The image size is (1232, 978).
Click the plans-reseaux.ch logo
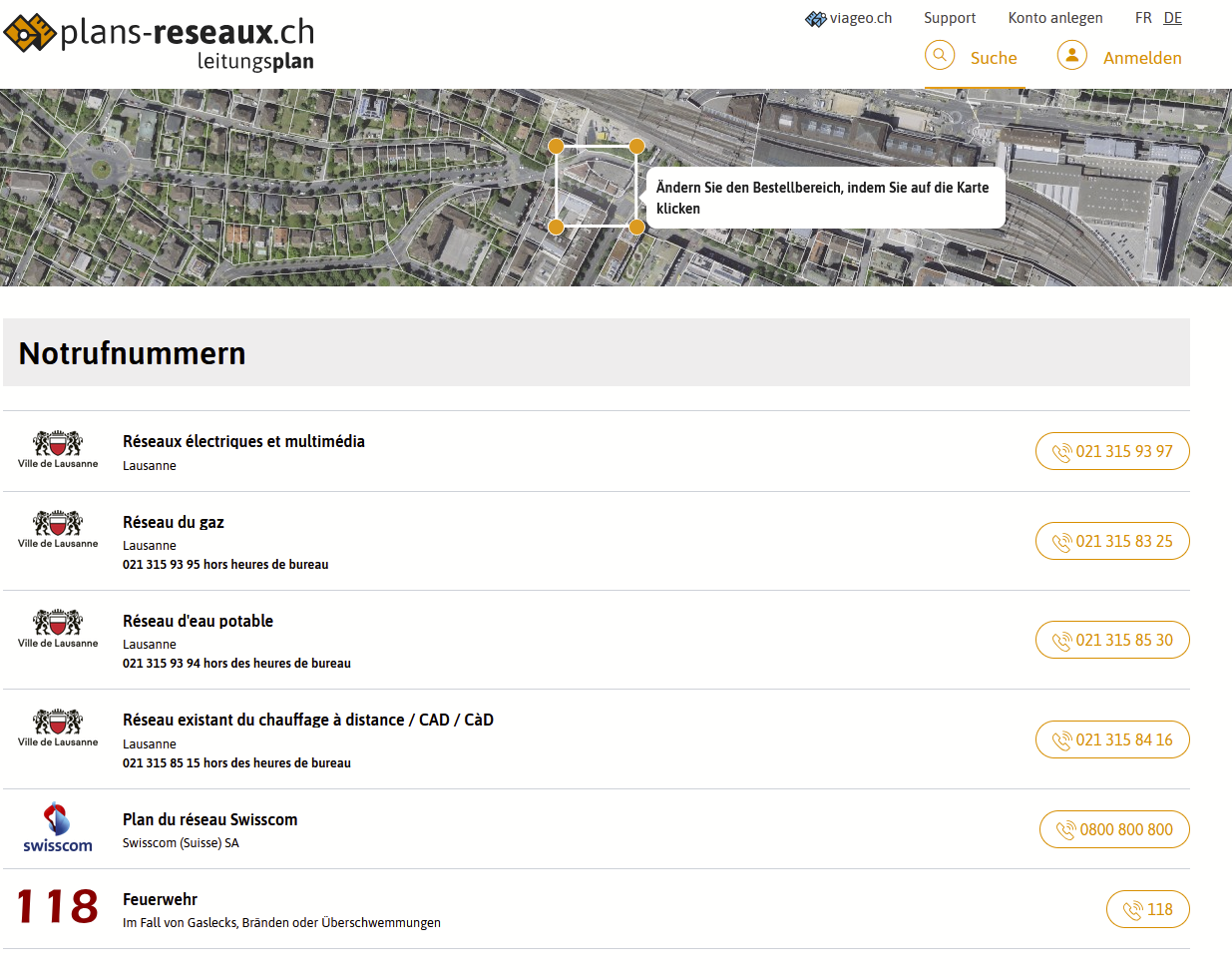(160, 43)
